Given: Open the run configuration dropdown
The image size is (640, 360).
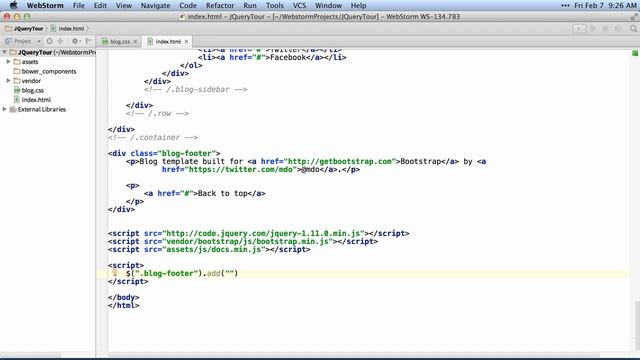Looking at the screenshot, I should tap(579, 29).
